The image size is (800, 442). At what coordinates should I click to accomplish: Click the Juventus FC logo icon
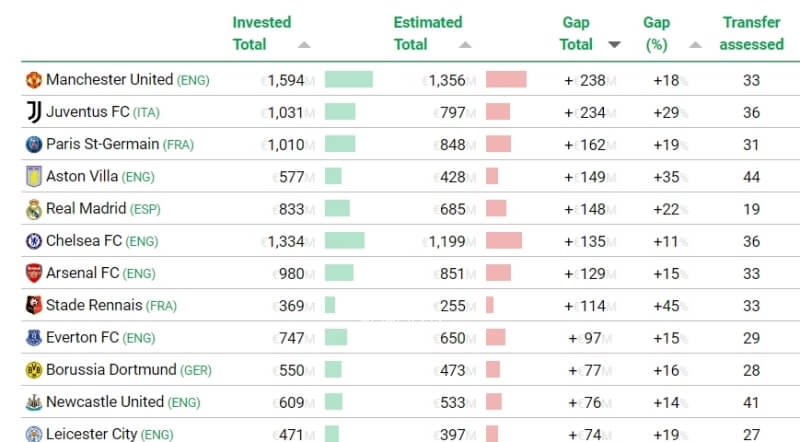(x=34, y=112)
